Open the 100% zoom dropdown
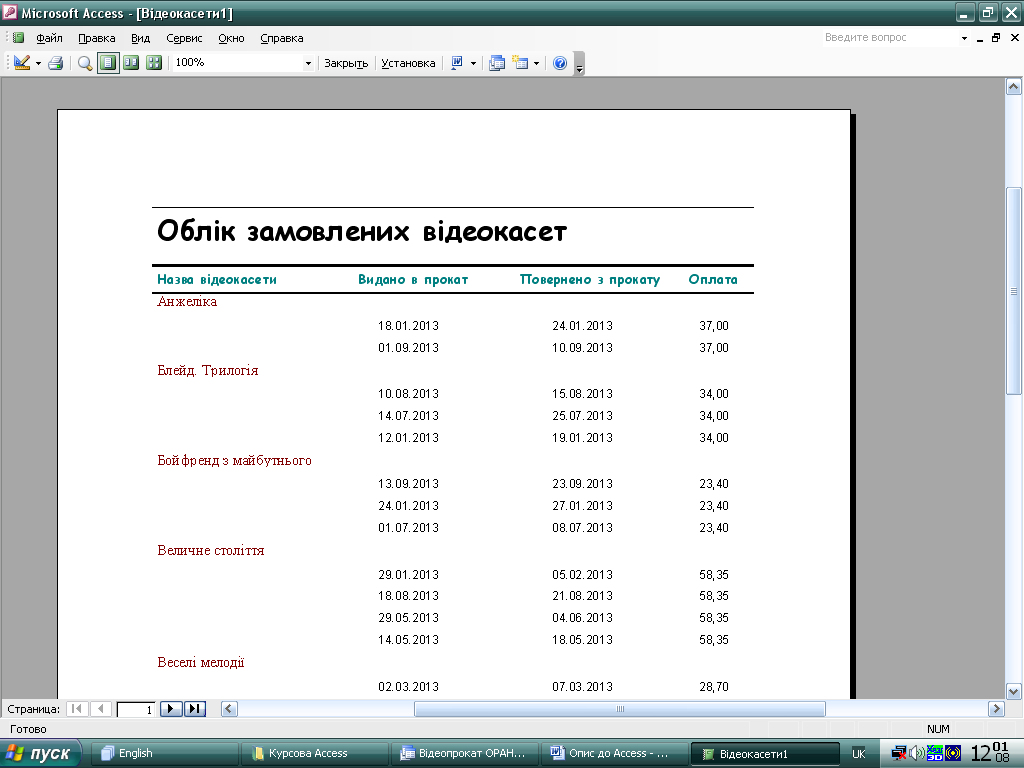Screen dimensions: 1024x768 pos(308,63)
